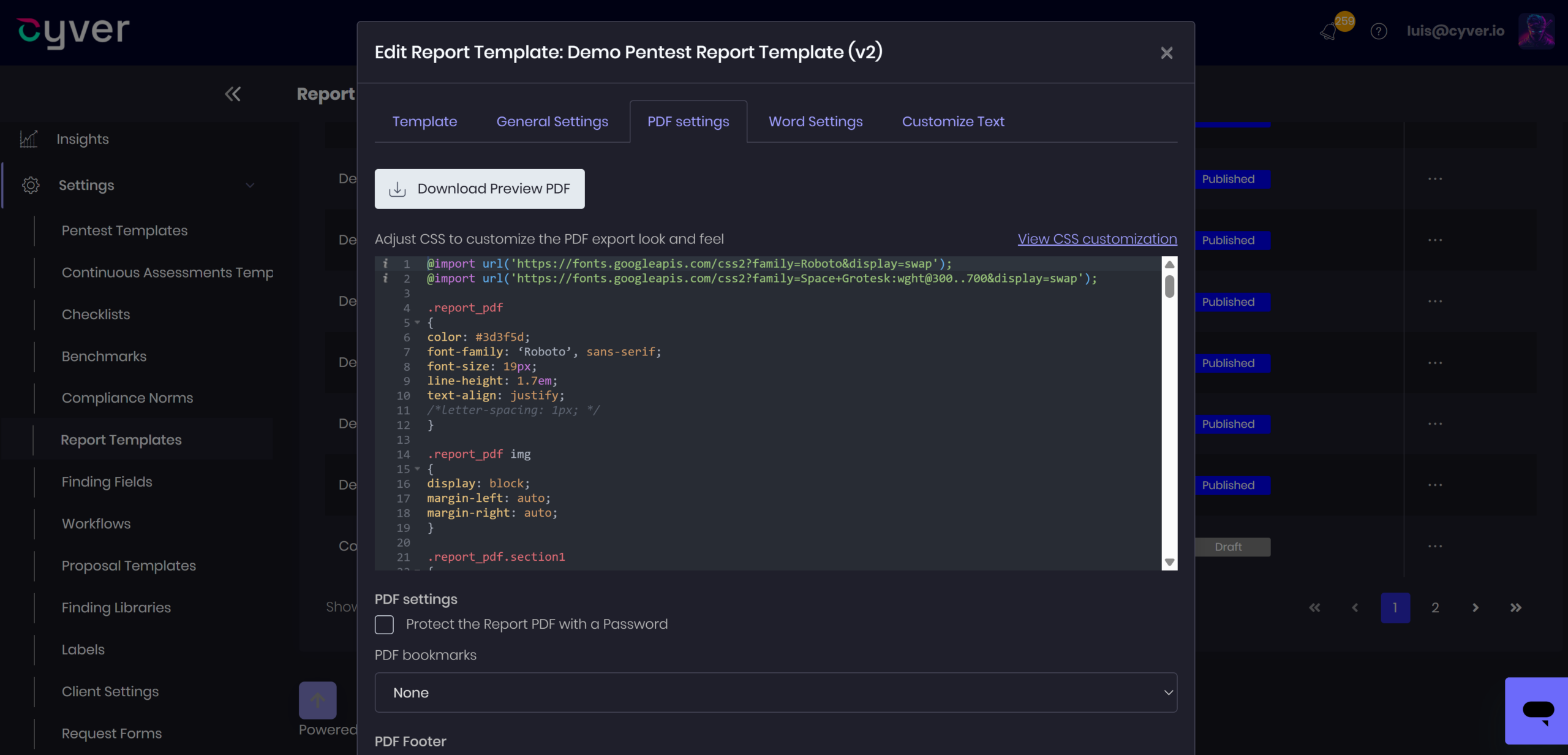Open Workflows in sidebar
The image size is (1568, 755).
[96, 524]
